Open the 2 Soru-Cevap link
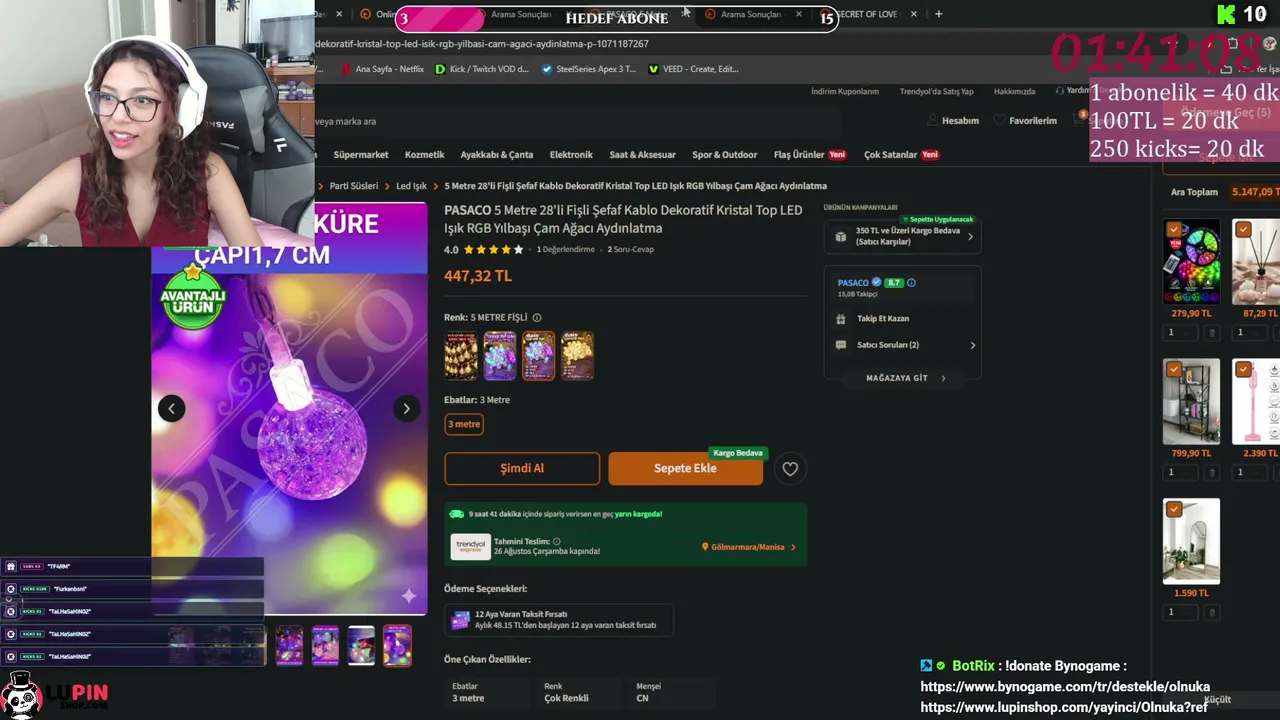 tap(631, 250)
